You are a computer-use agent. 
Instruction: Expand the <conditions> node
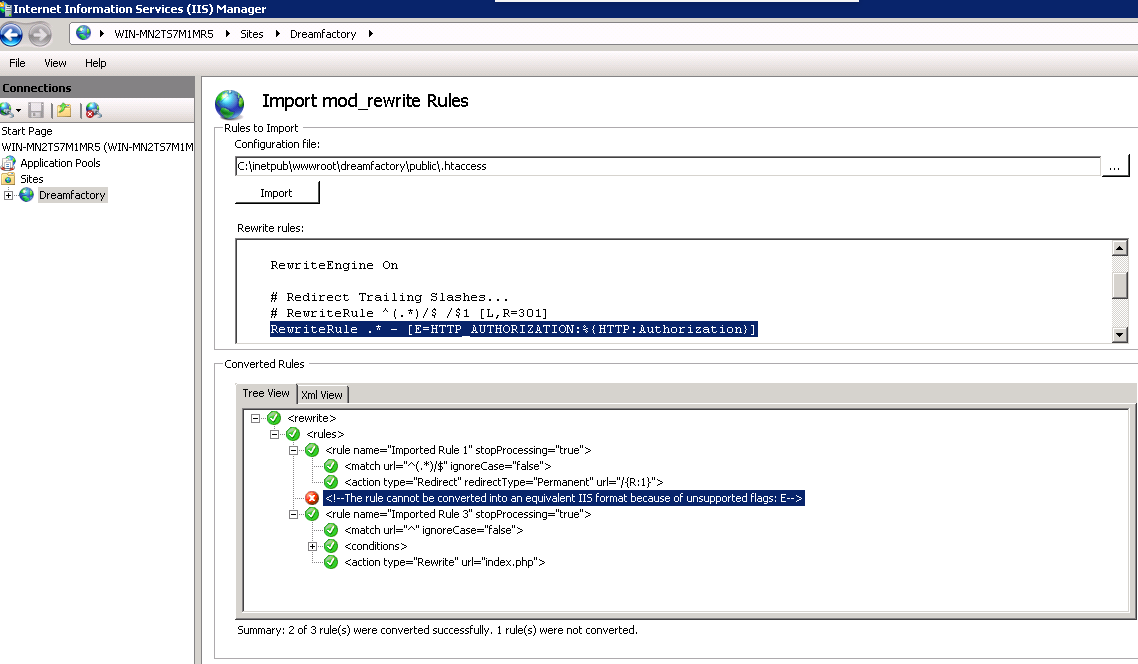312,546
